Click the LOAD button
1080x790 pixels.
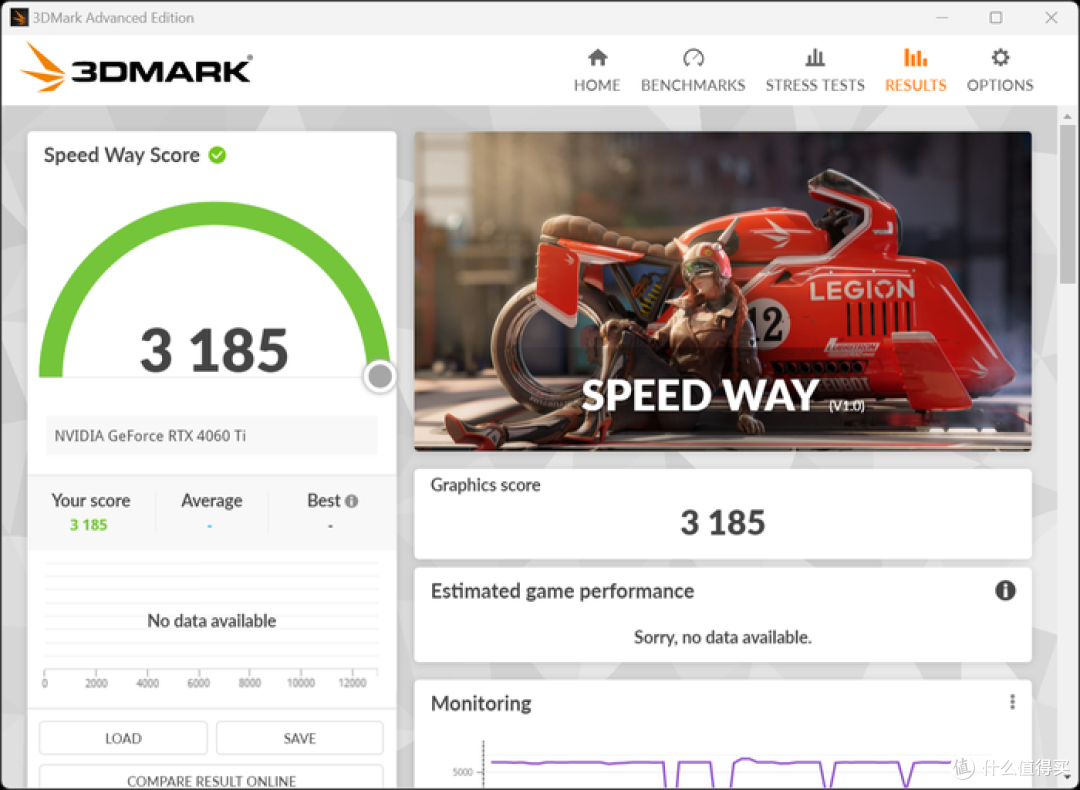[123, 738]
